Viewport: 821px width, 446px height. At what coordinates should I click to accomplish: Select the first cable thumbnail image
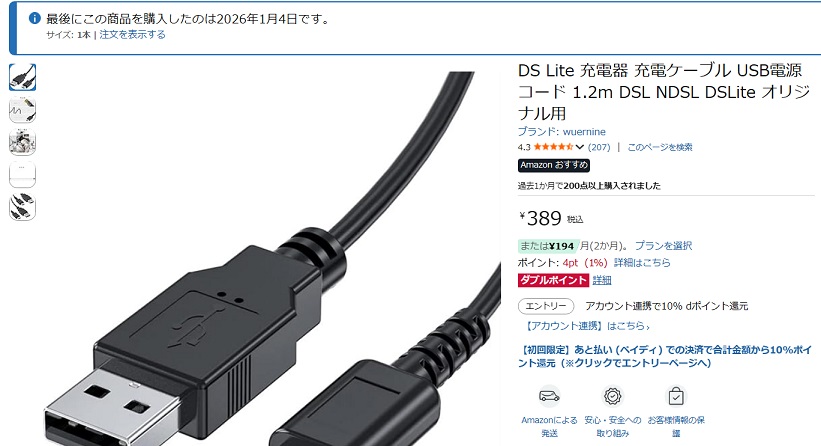click(x=23, y=77)
